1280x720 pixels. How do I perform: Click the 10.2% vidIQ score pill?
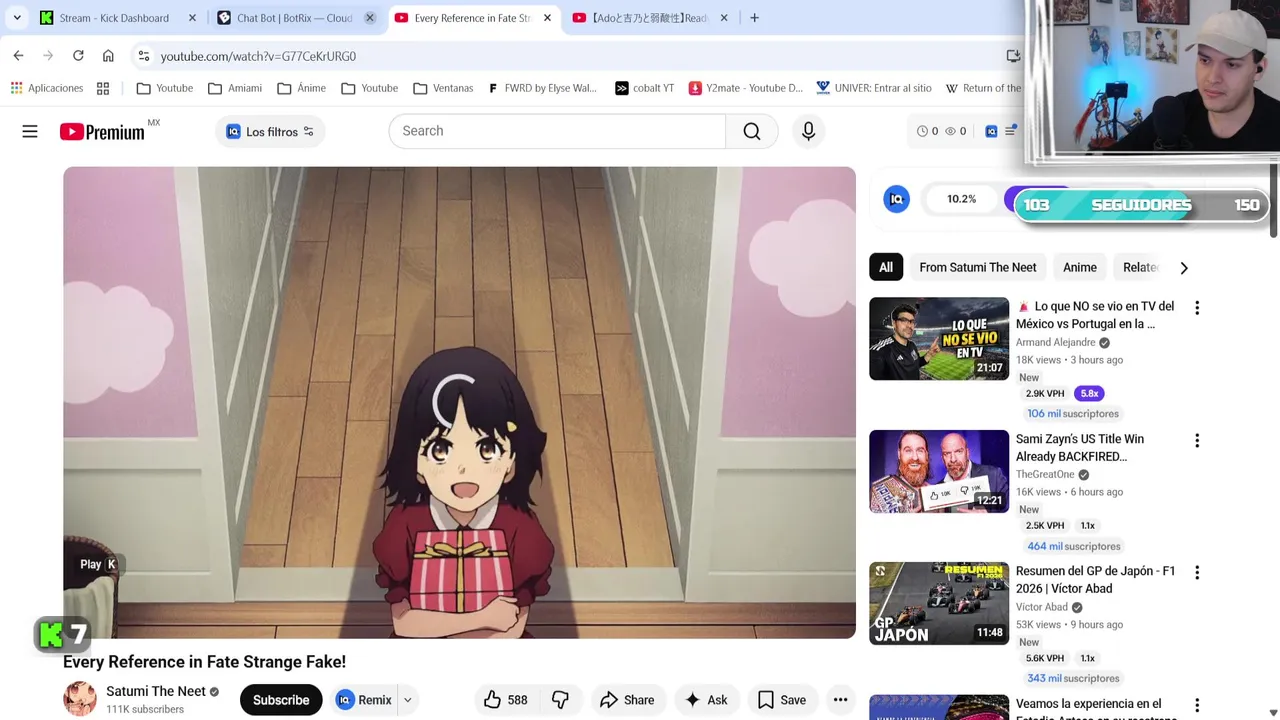pyautogui.click(x=961, y=199)
